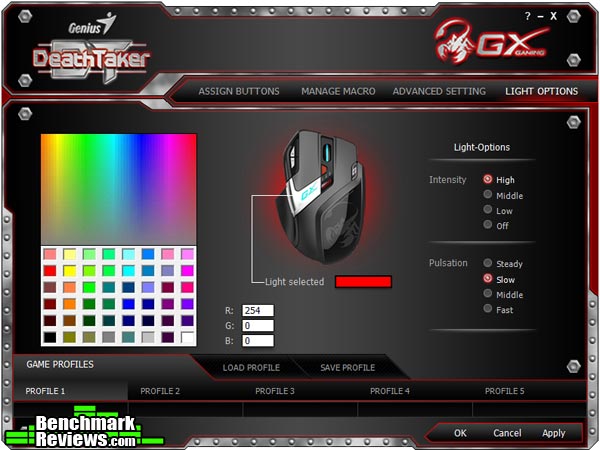
Task: Choose the bright cyan swatch
Action: coord(129,271)
